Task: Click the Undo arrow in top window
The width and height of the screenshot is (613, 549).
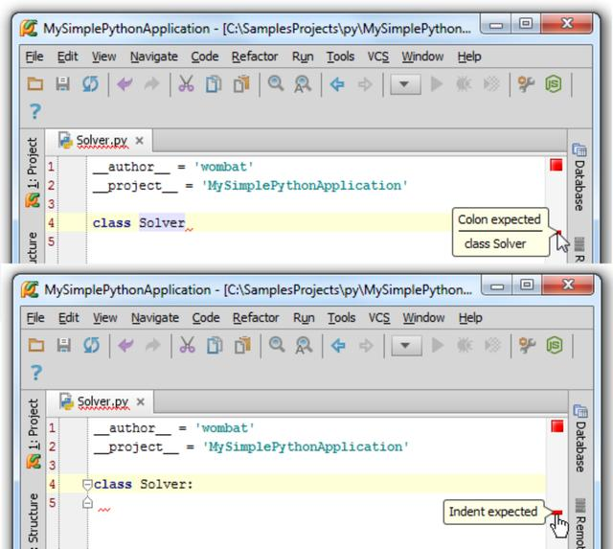Action: [x=125, y=84]
